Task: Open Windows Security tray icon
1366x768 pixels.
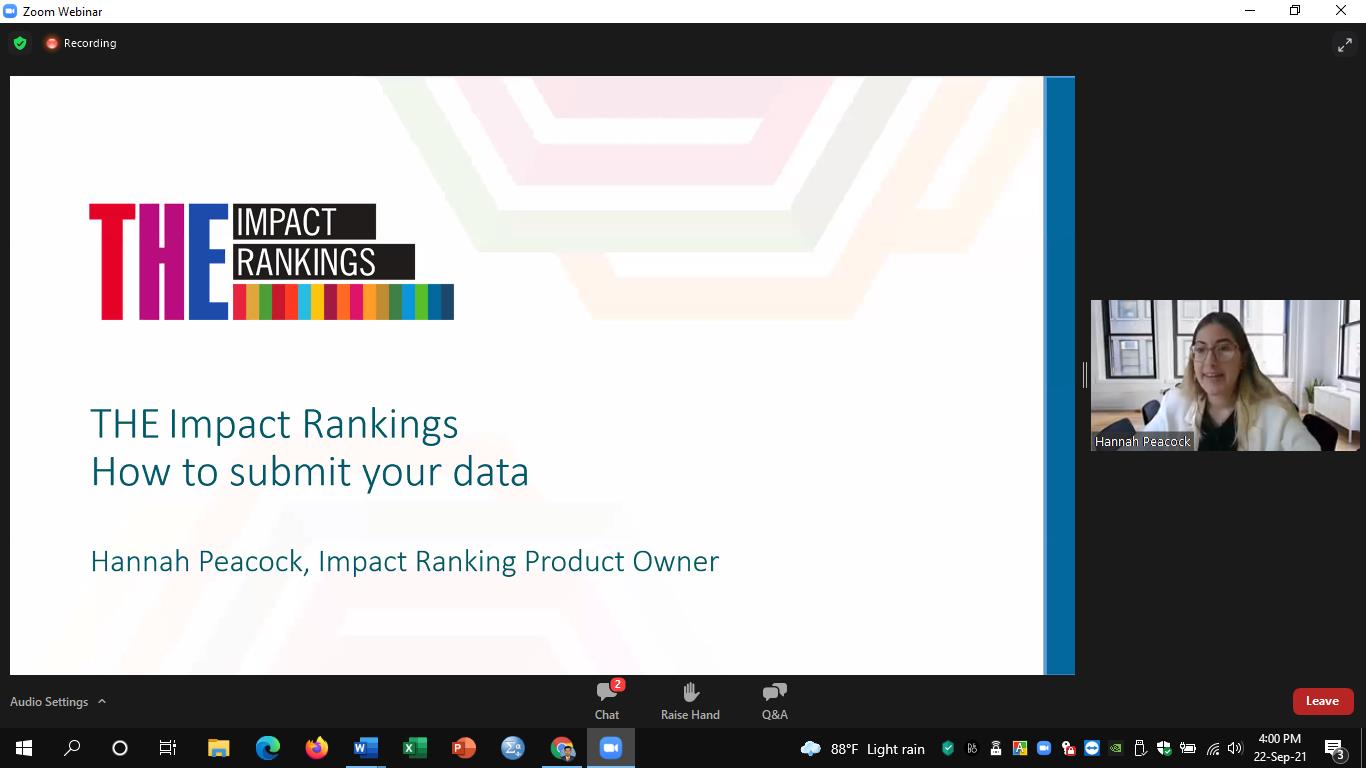Action: coord(1164,748)
